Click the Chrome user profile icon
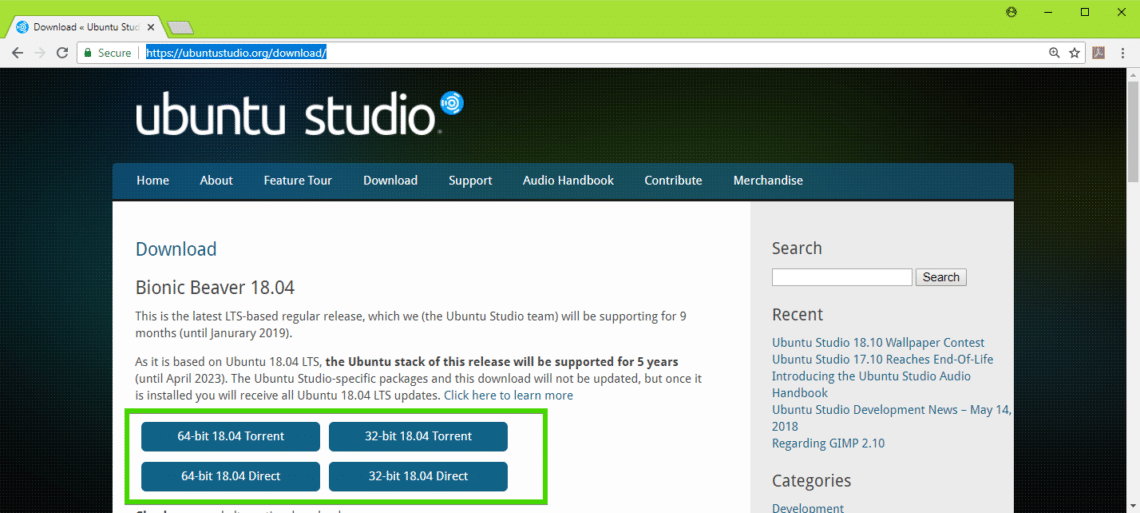This screenshot has height=513, width=1140. click(x=1011, y=12)
